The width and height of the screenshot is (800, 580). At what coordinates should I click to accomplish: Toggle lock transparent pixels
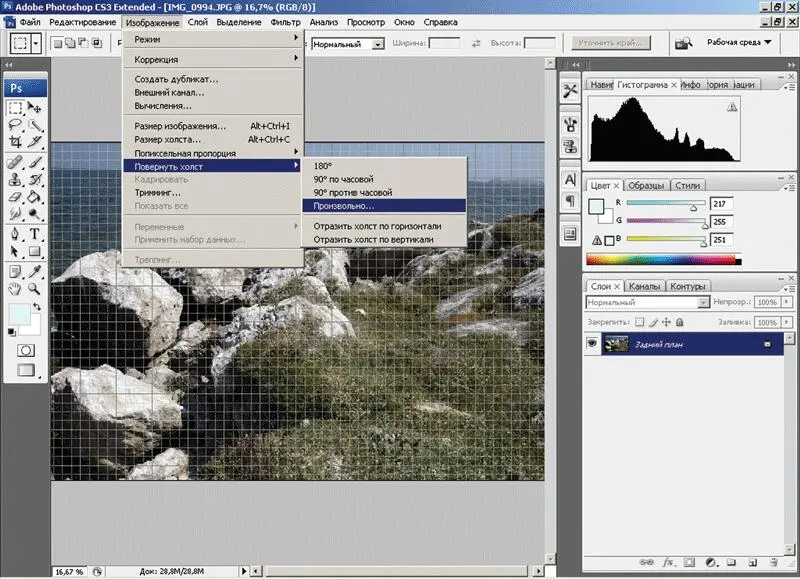tap(639, 322)
